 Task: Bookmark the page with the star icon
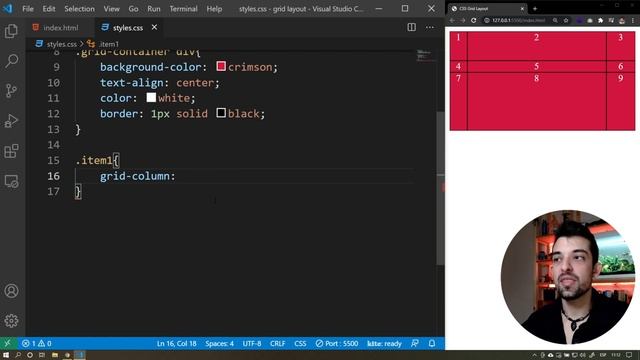(566, 20)
